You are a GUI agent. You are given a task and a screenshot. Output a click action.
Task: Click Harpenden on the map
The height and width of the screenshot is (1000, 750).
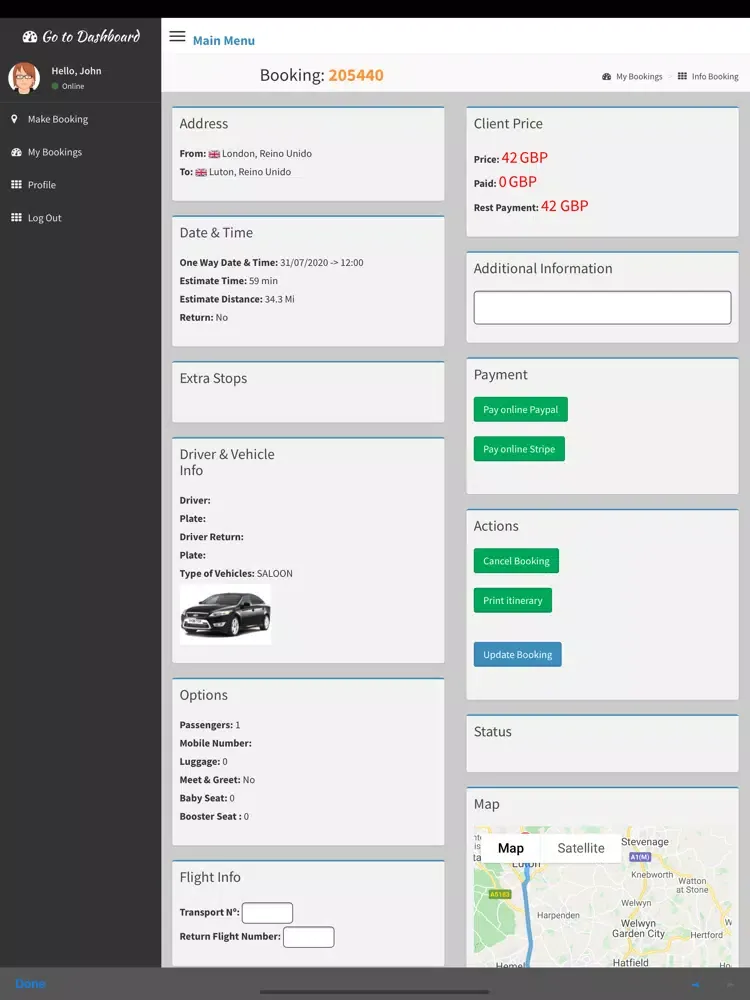pos(558,915)
